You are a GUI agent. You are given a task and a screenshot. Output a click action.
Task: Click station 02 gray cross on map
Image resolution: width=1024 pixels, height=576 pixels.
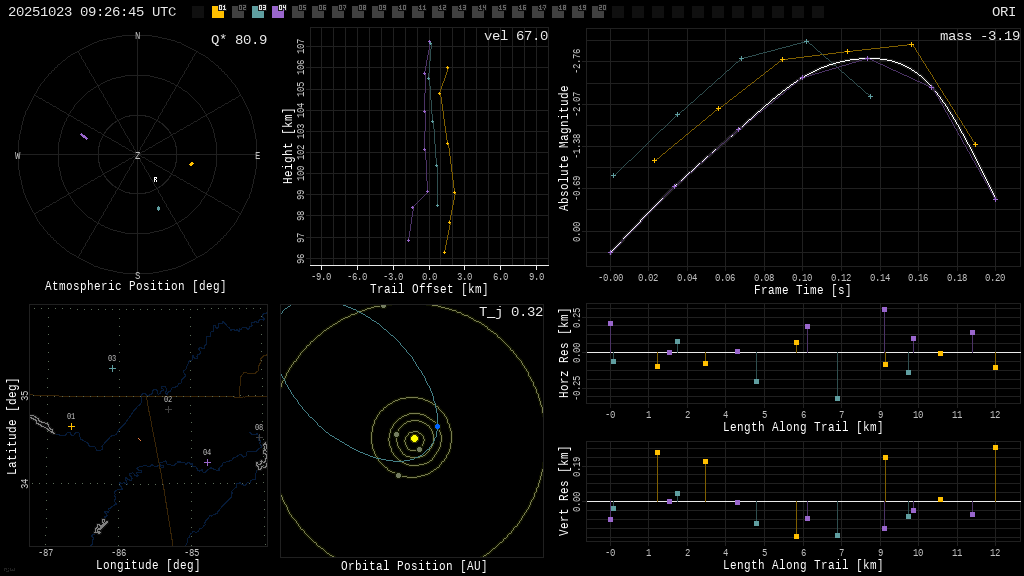[x=168, y=409]
